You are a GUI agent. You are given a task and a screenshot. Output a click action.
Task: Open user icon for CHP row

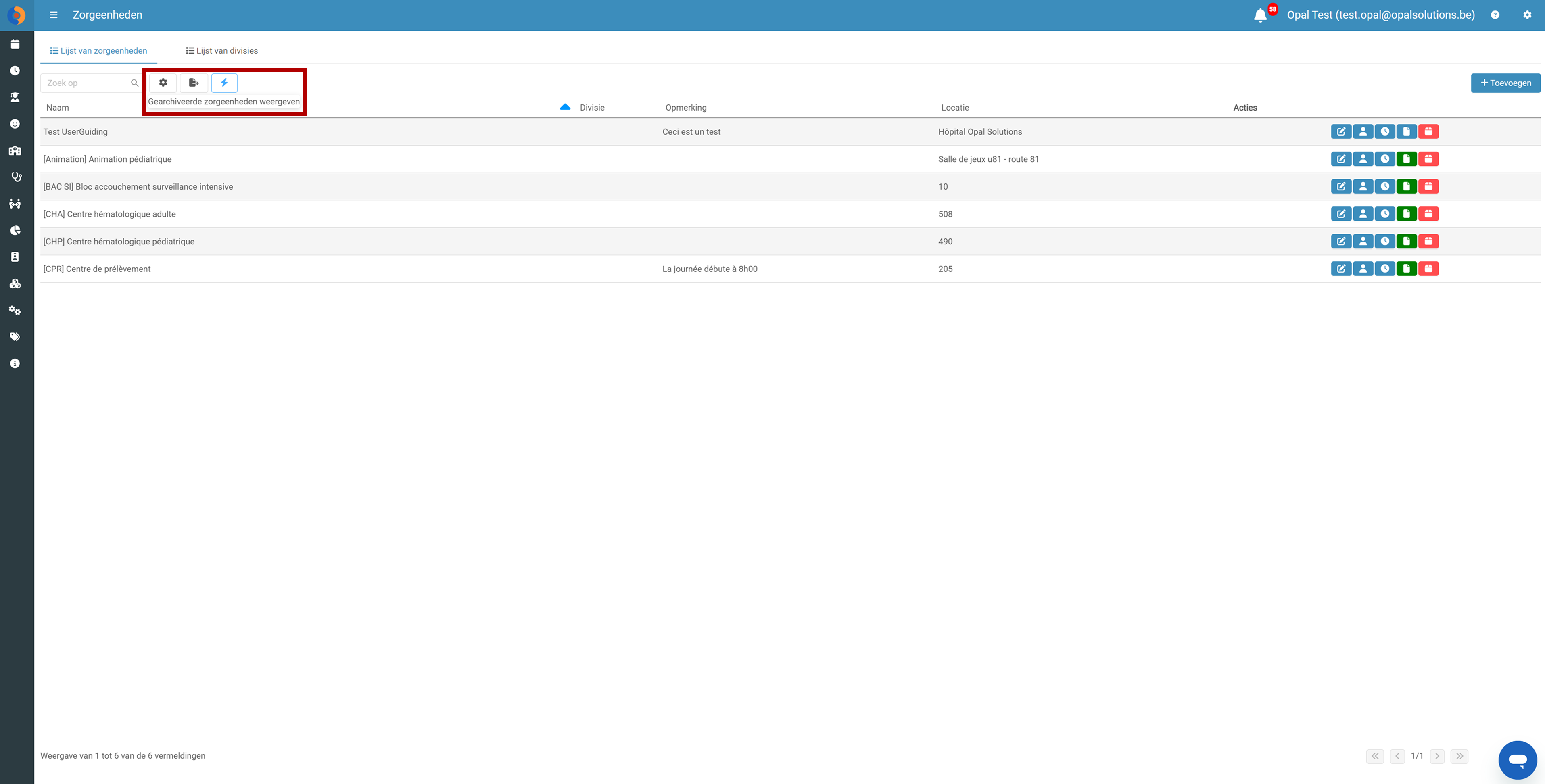(1363, 242)
